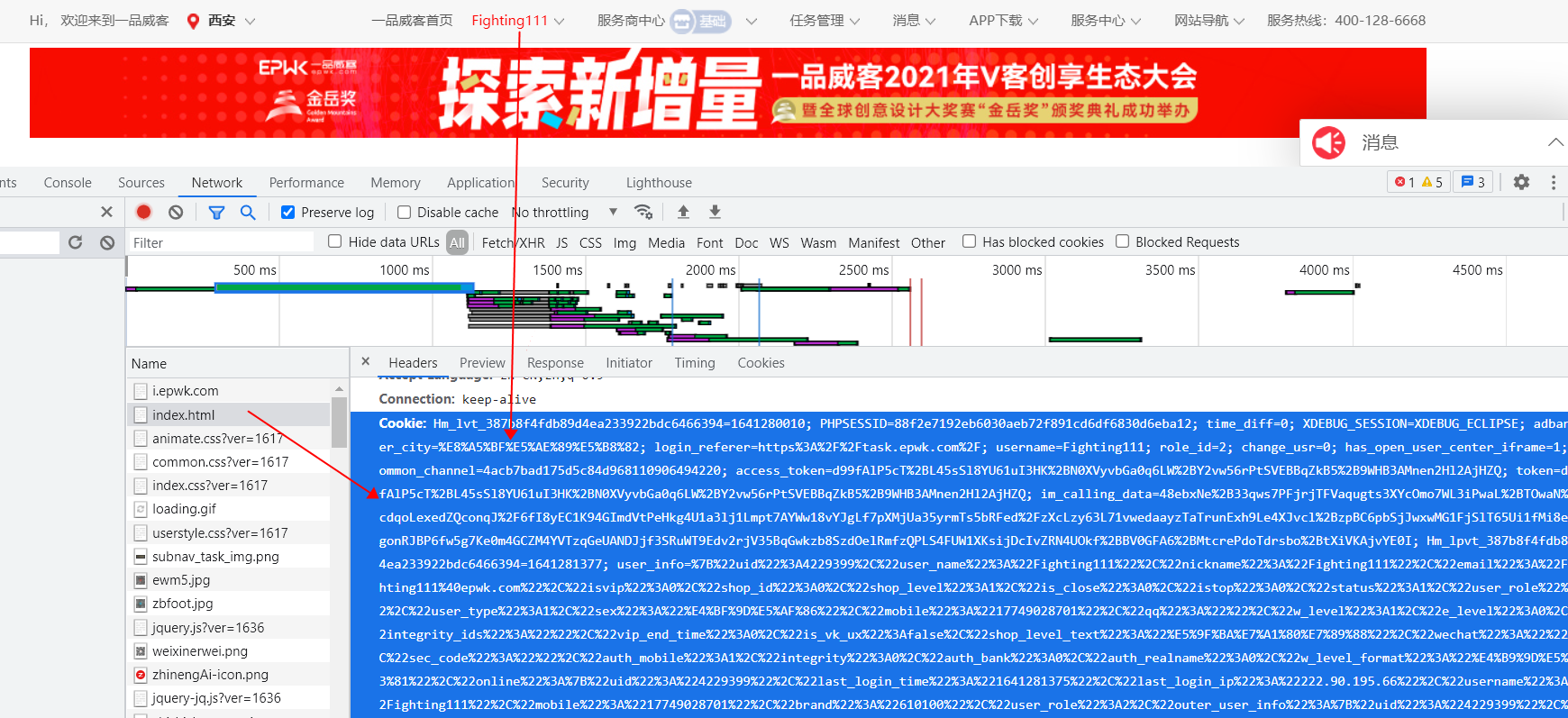The height and width of the screenshot is (718, 1568).
Task: Select the loading.gif request row
Action: tap(228, 509)
